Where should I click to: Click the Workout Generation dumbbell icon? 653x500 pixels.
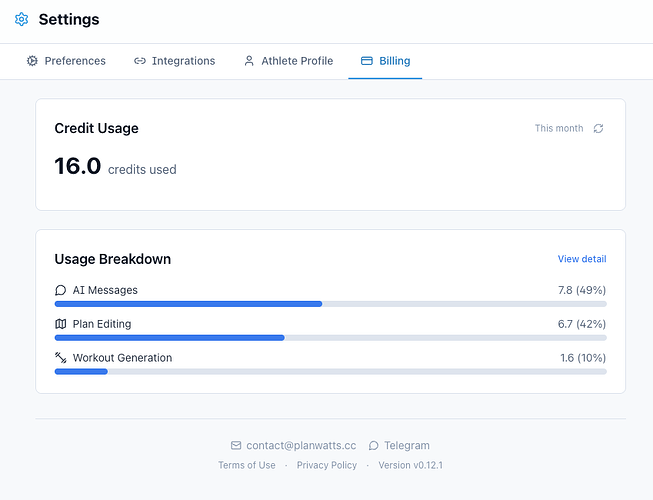point(60,358)
